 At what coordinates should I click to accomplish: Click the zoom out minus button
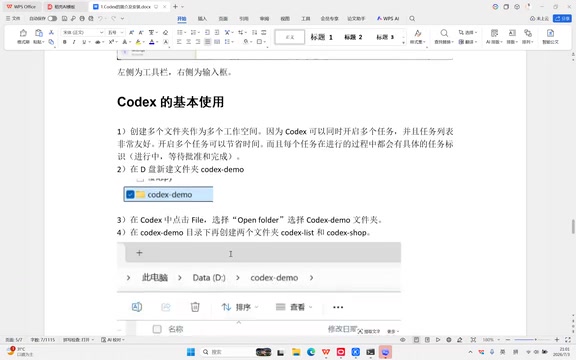[x=508, y=340]
